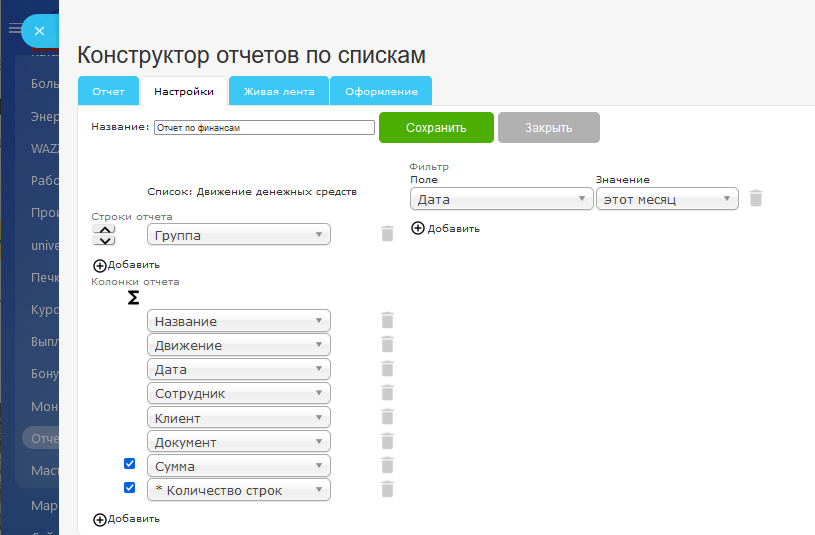Open the Движение column dropdown
Viewport: 815px width, 535px height.
coord(238,345)
